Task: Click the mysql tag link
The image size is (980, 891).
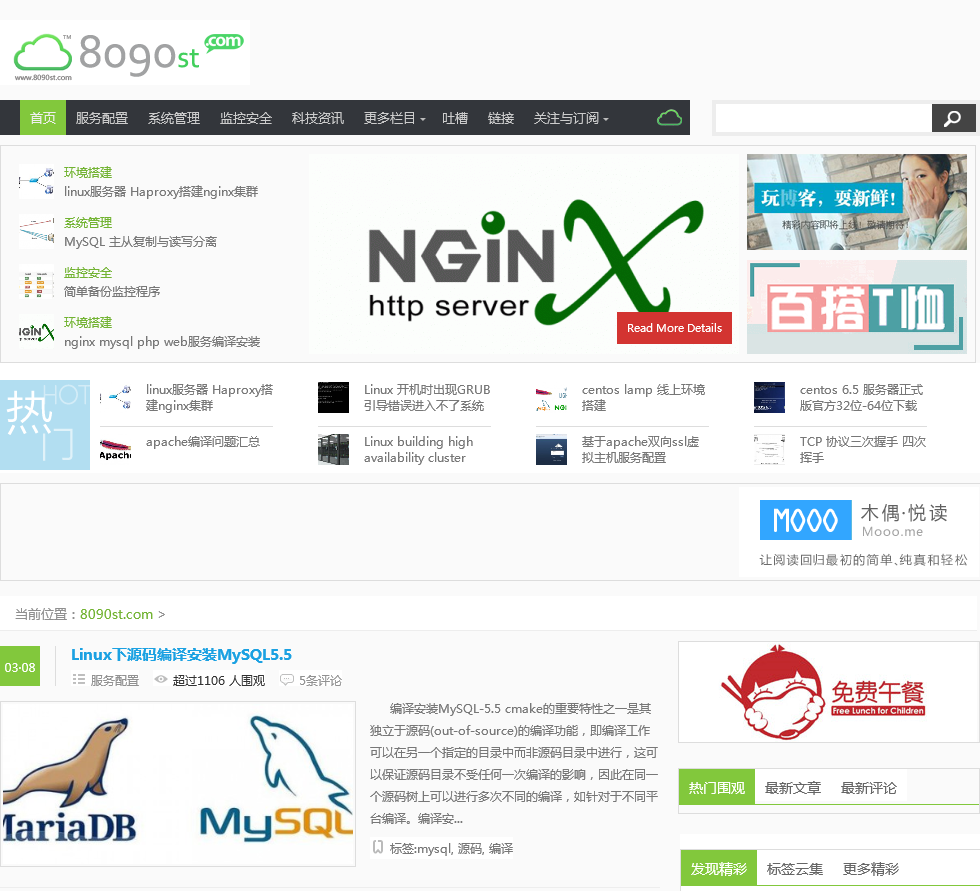Action: point(434,848)
